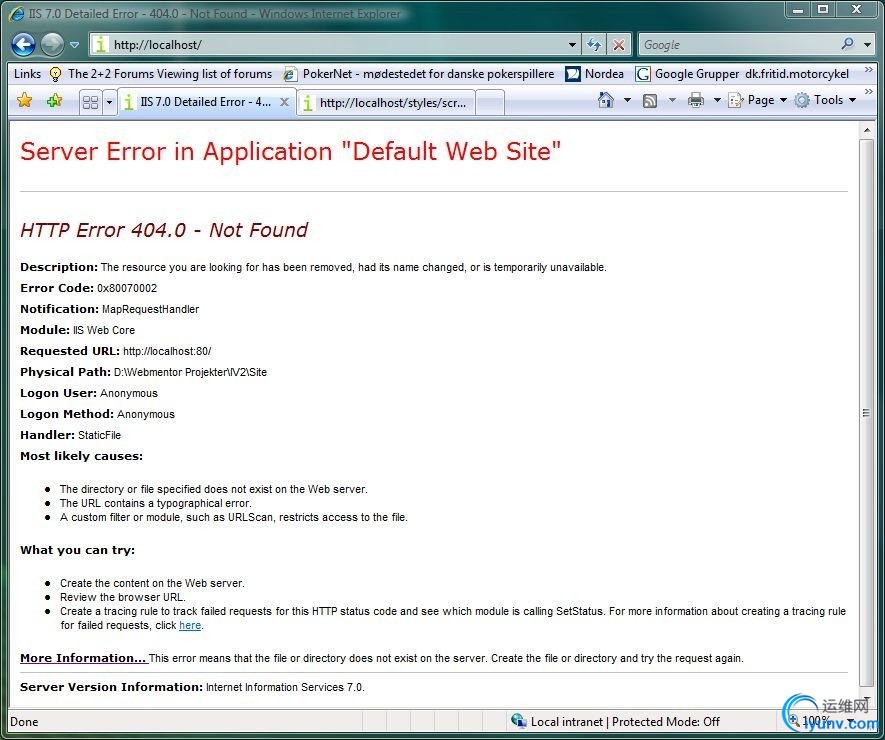The image size is (885, 740).
Task: Click the 'HTTP Error 404.0 - Not Found' heading
Action: point(164,230)
